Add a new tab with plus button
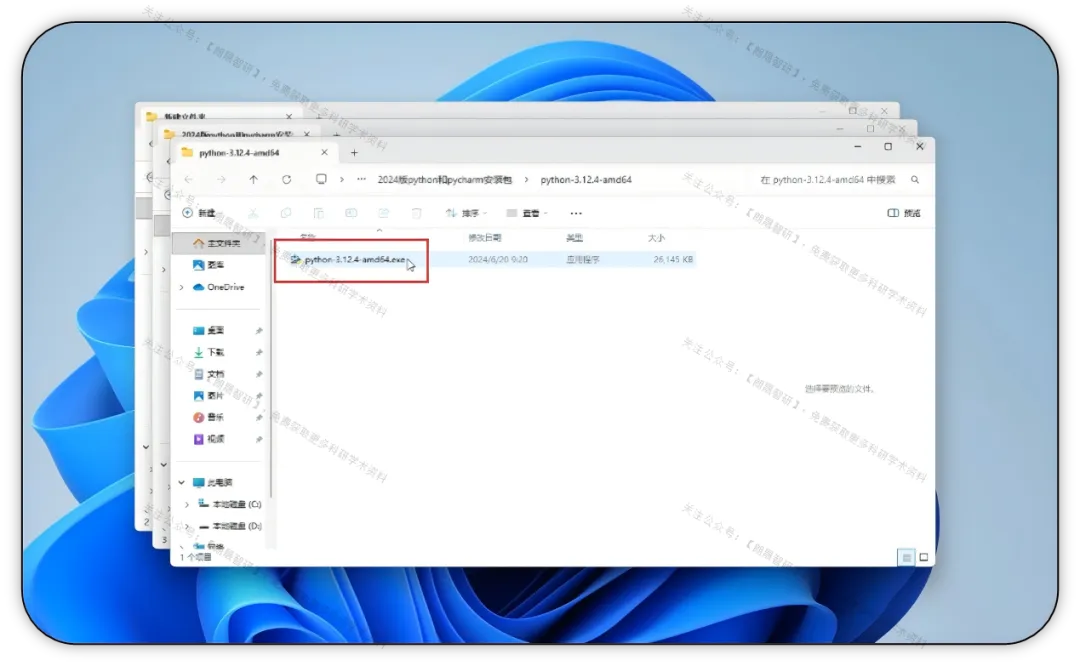The image size is (1080, 666). [354, 153]
